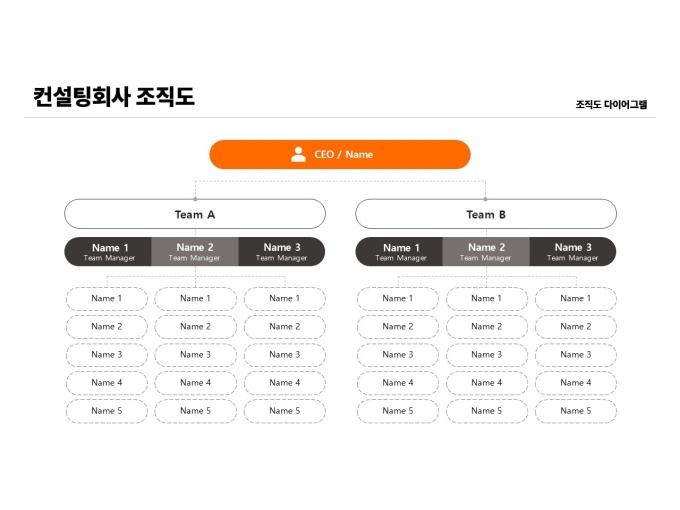Click the Team A header box

(x=195, y=214)
